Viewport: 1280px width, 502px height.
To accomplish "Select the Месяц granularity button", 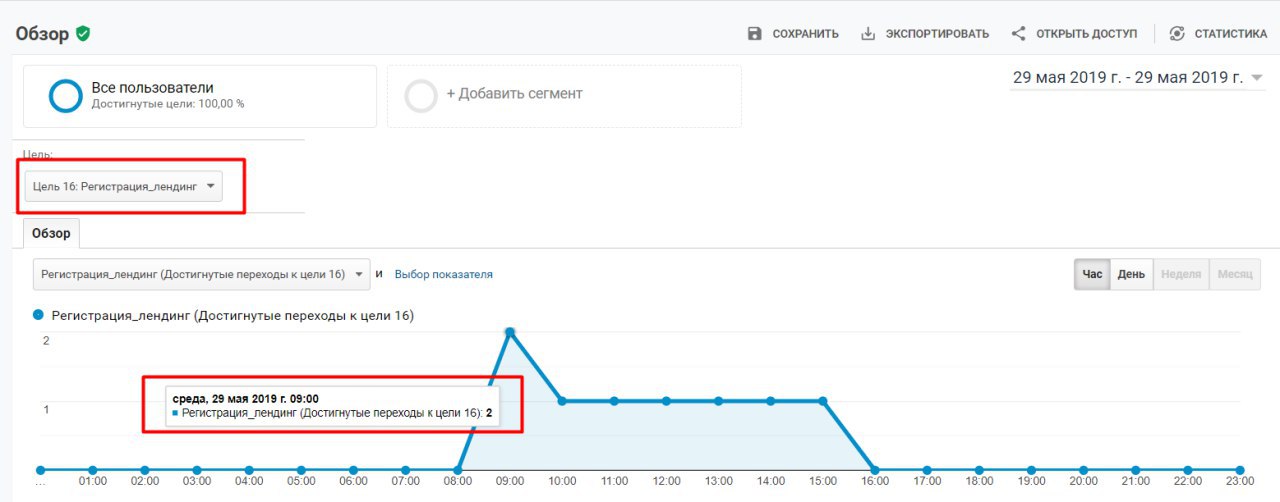I will pos(1235,274).
